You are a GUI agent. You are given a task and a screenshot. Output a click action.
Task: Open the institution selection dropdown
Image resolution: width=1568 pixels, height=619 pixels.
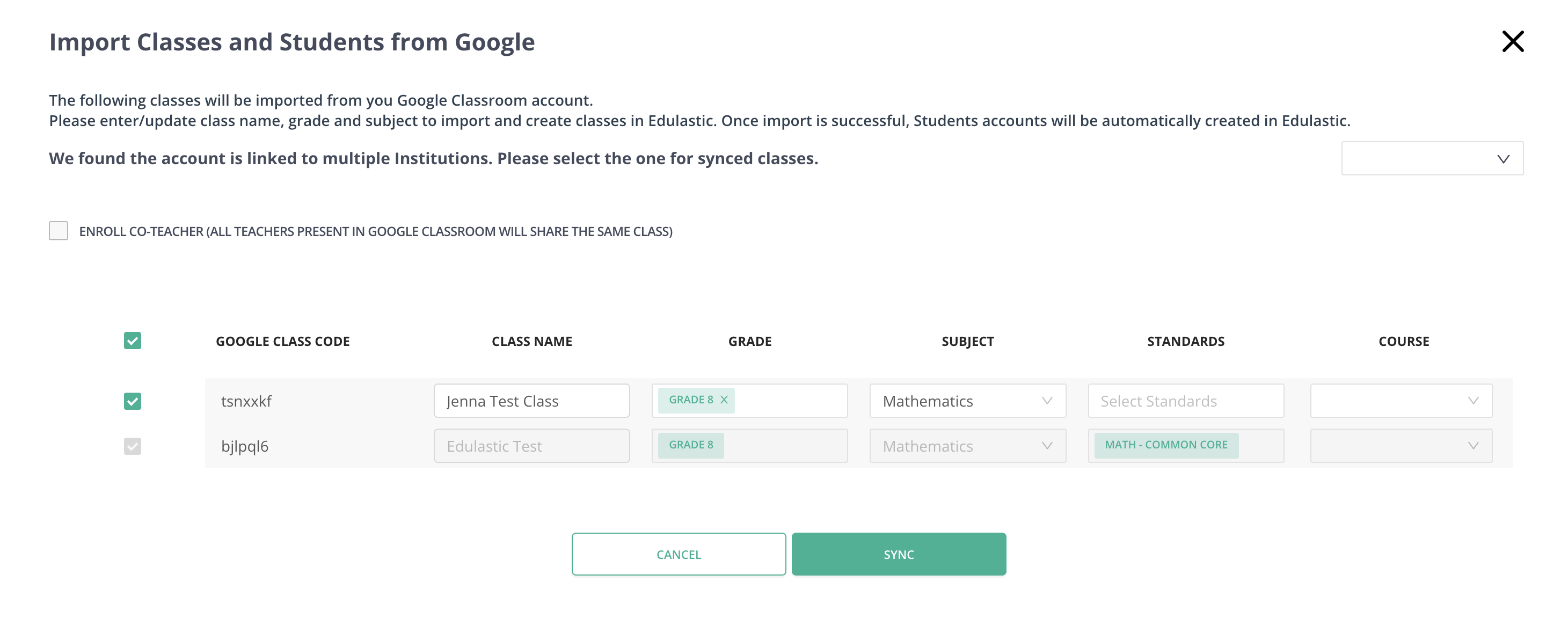[x=1432, y=158]
